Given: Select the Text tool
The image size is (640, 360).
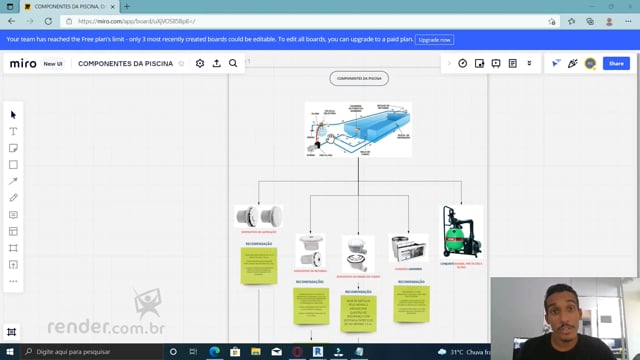Looking at the screenshot, I should point(13,131).
